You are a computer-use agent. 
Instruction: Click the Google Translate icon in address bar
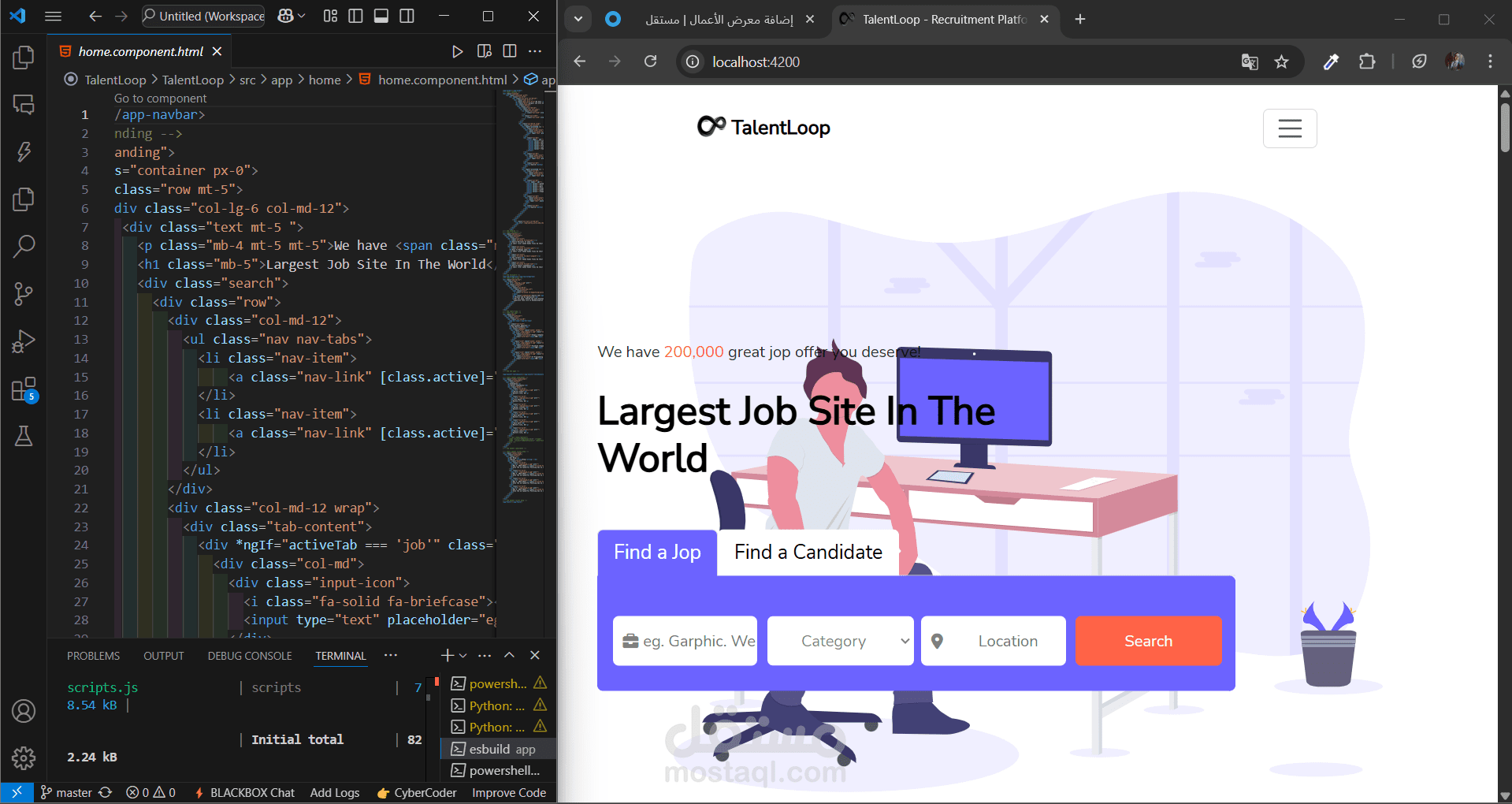point(1249,61)
